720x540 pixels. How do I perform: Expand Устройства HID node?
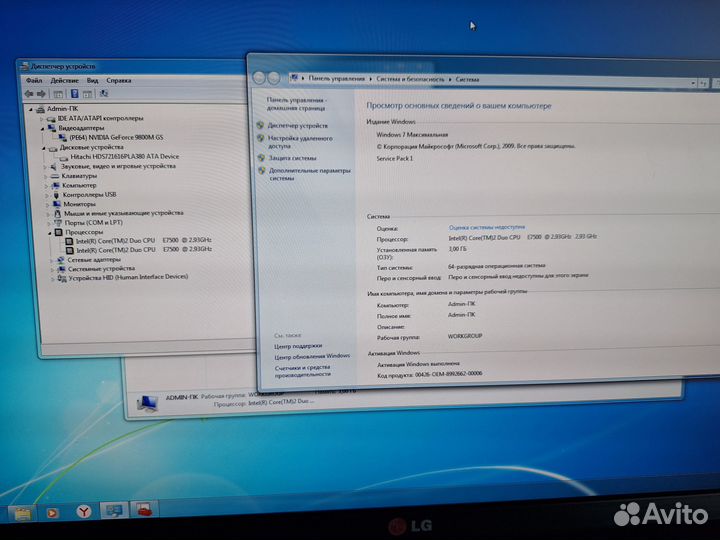point(53,278)
